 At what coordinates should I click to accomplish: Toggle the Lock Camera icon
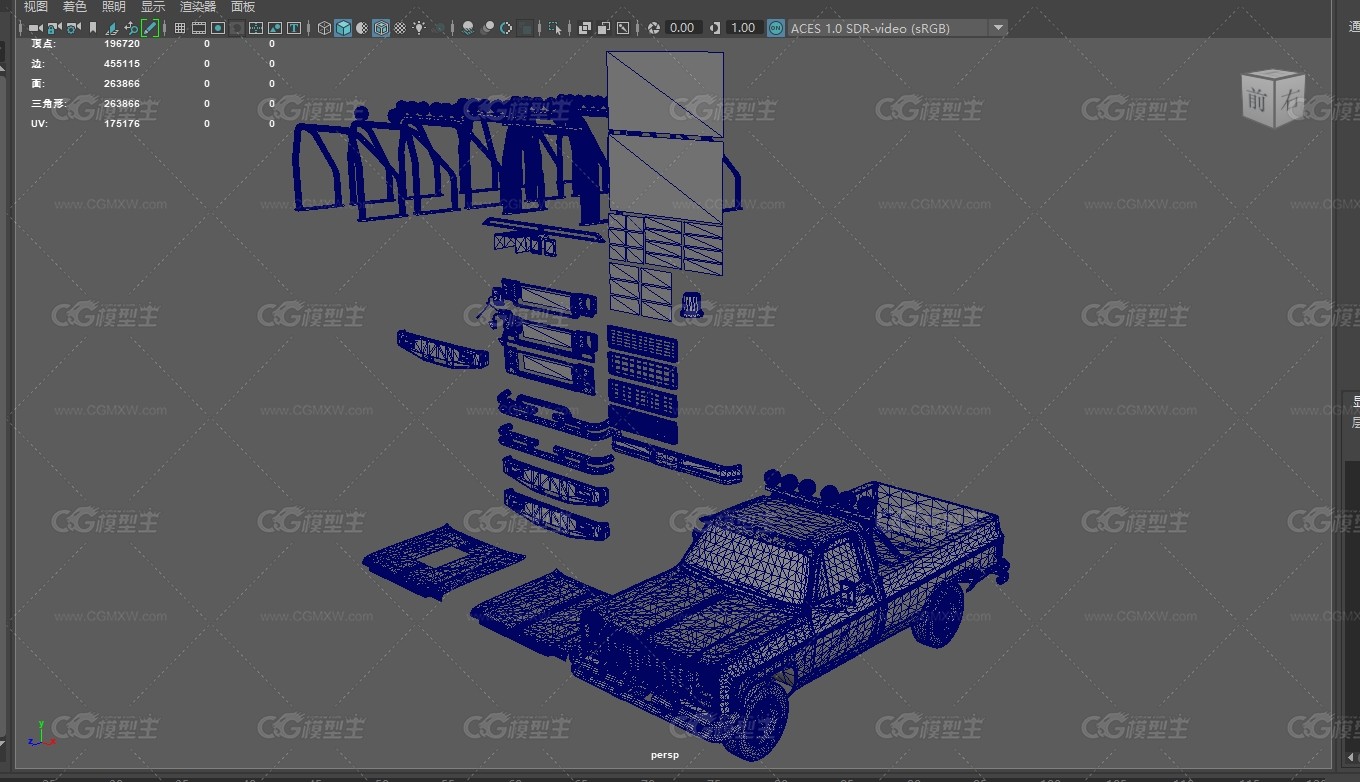pyautogui.click(x=53, y=28)
